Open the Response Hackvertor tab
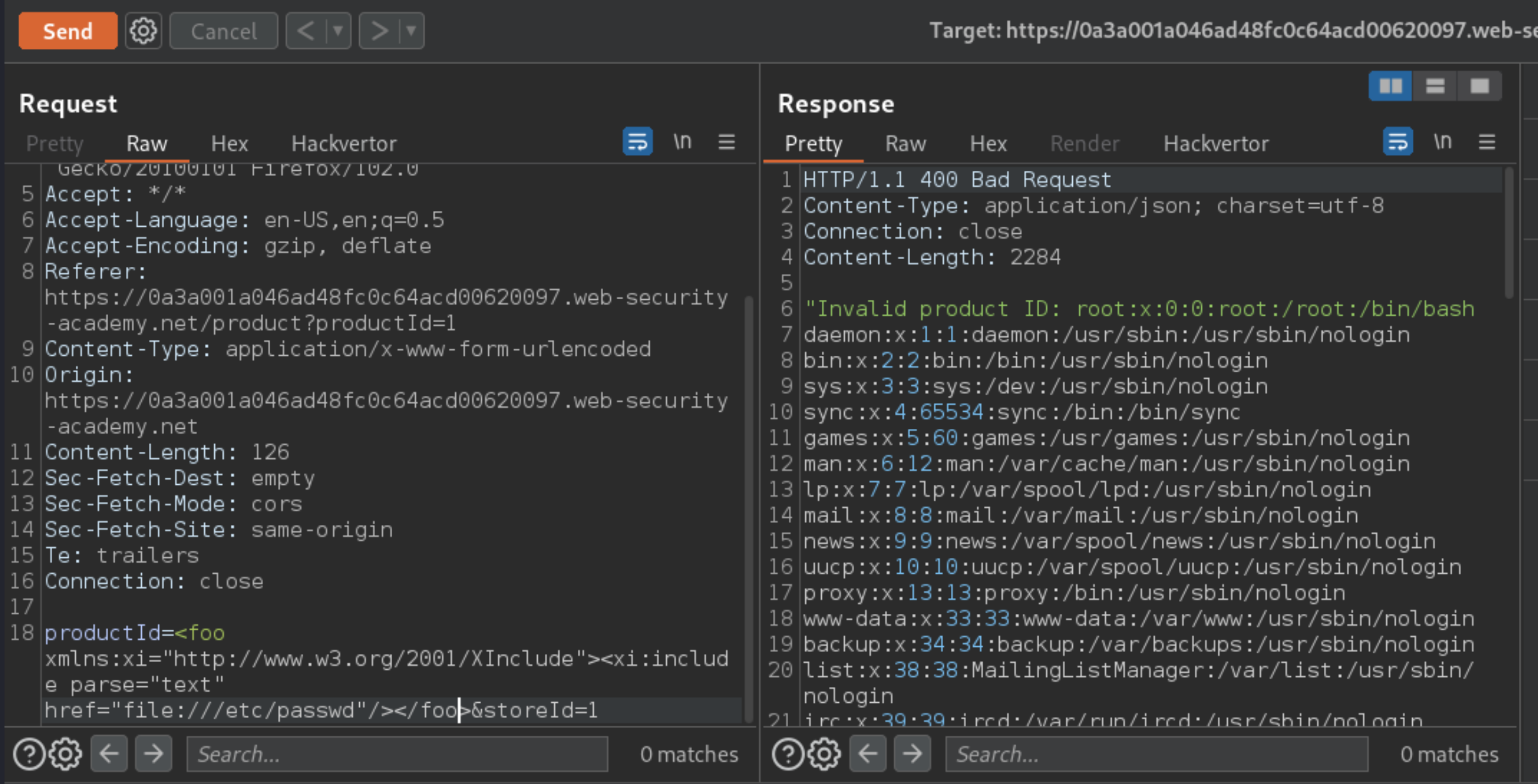The image size is (1538, 784). [x=1216, y=144]
